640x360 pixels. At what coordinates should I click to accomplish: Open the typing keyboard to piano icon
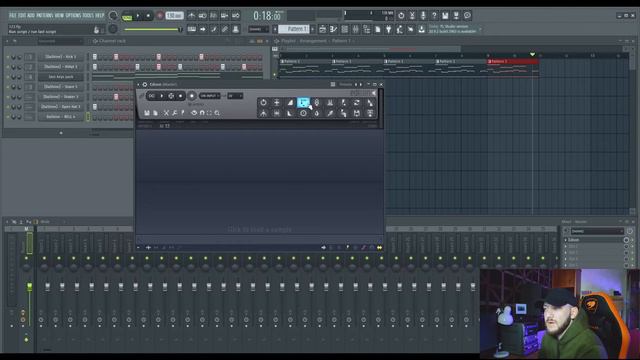tap(191, 29)
